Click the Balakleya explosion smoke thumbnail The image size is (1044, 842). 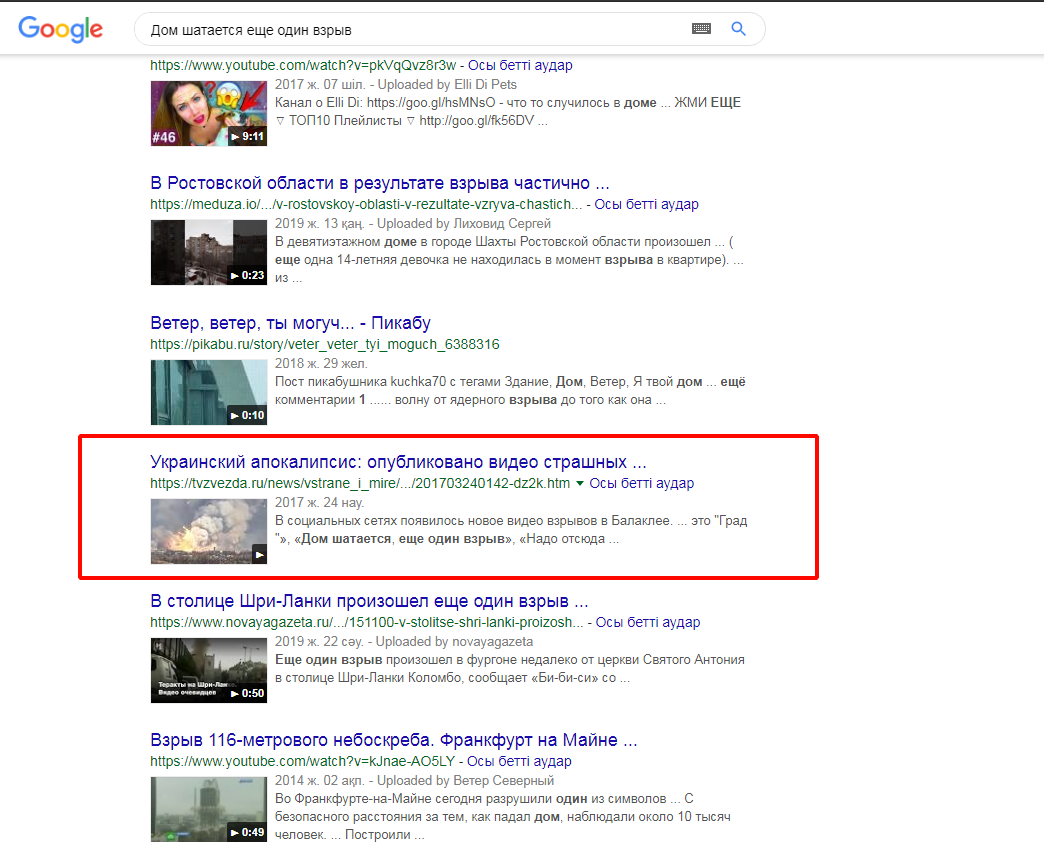tap(209, 531)
